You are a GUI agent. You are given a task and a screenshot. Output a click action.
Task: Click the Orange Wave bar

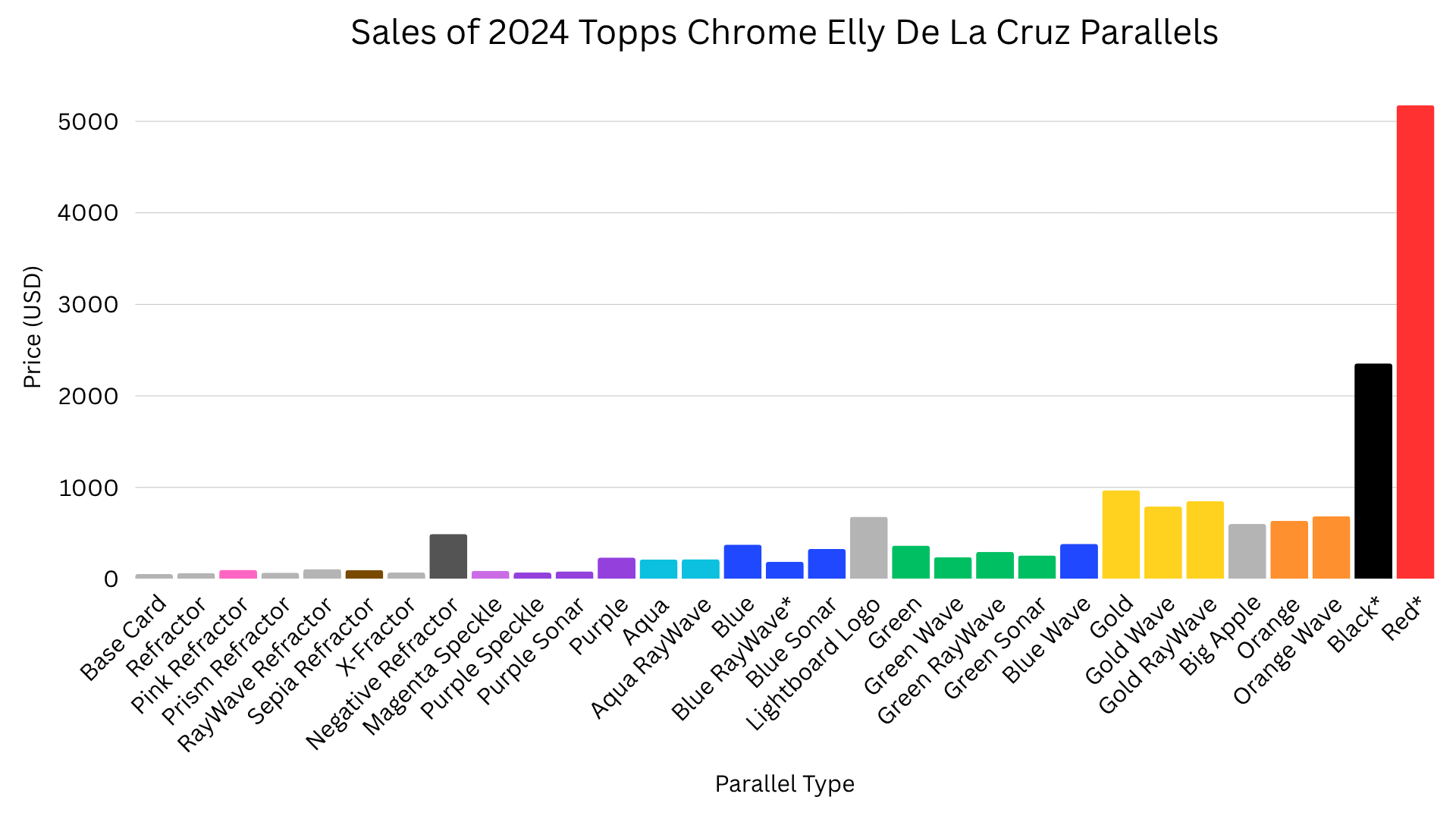point(1331,548)
